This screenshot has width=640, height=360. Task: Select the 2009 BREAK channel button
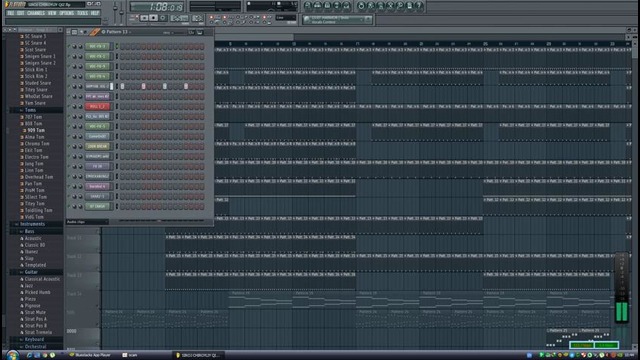click(x=98, y=146)
